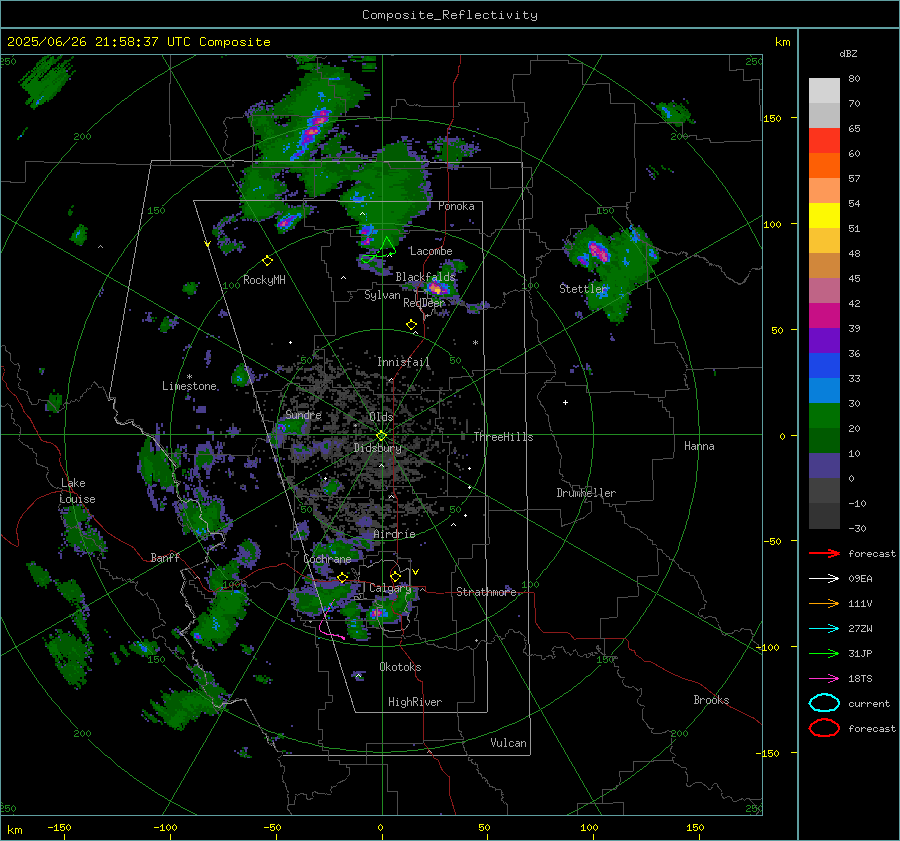Image resolution: width=900 pixels, height=841 pixels.
Task: Click the Lacombe town label
Action: pyautogui.click(x=431, y=251)
